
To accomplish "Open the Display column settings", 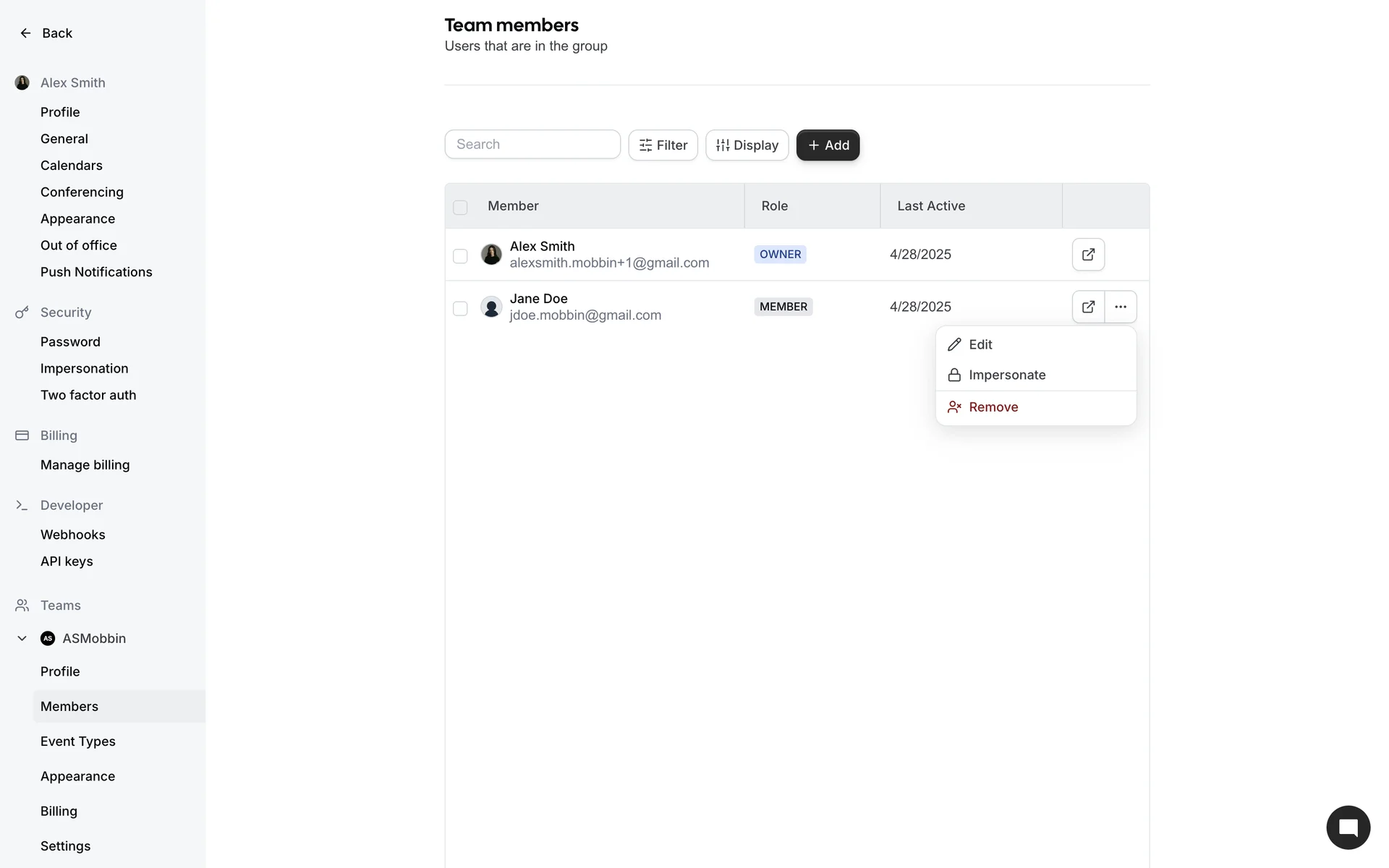I will (747, 145).
